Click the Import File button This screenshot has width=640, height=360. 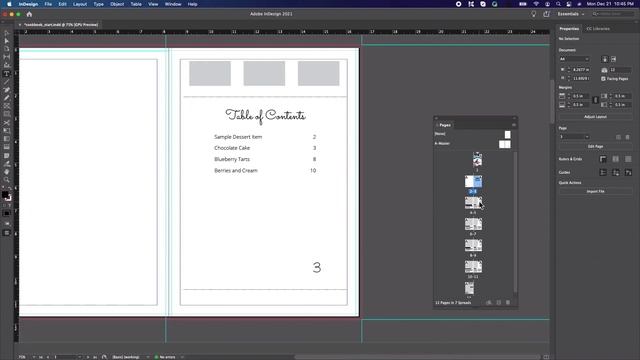595,191
